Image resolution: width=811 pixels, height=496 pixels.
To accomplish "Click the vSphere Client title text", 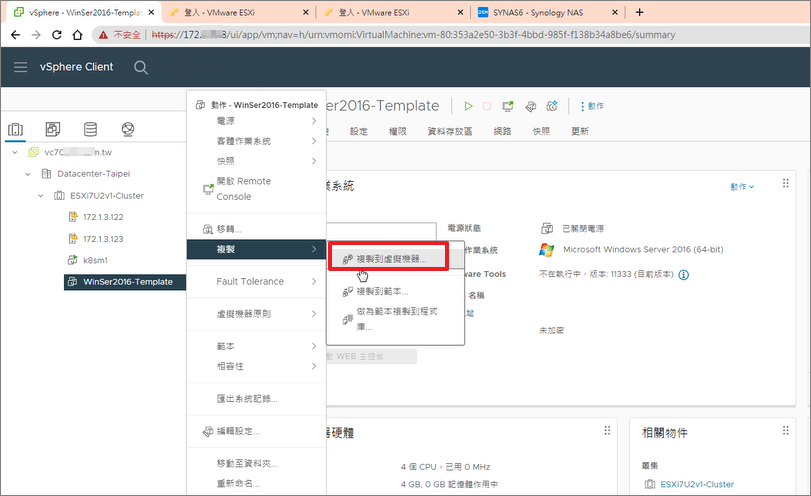I will [77, 67].
